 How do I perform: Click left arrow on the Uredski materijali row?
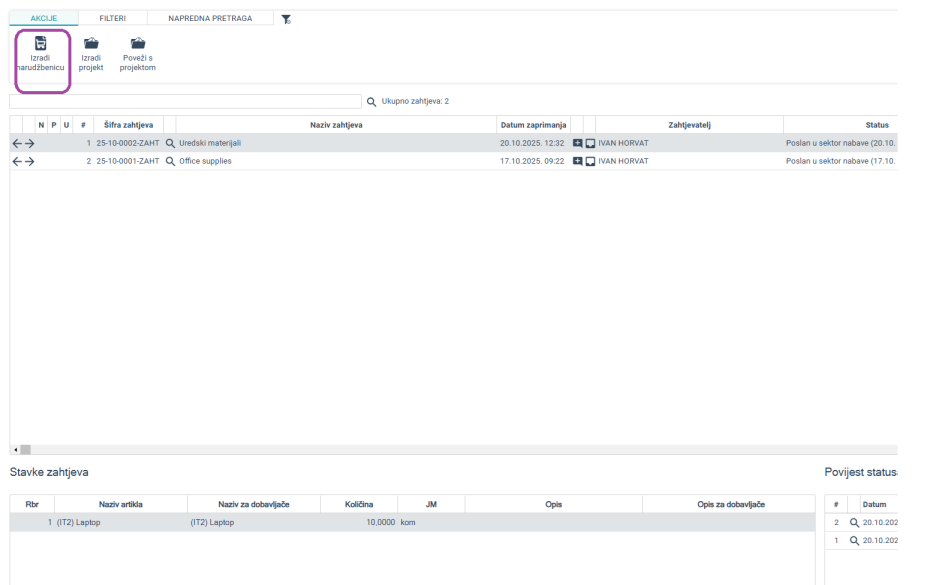[16, 143]
